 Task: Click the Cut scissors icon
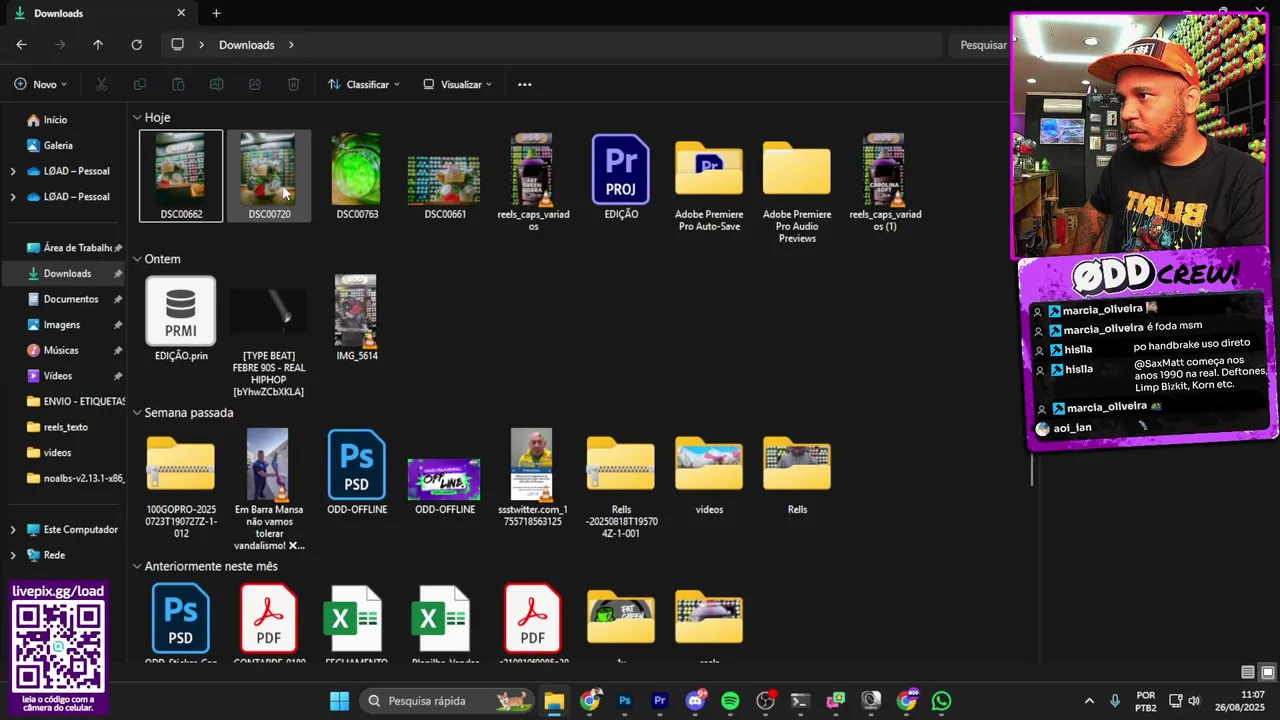(101, 85)
